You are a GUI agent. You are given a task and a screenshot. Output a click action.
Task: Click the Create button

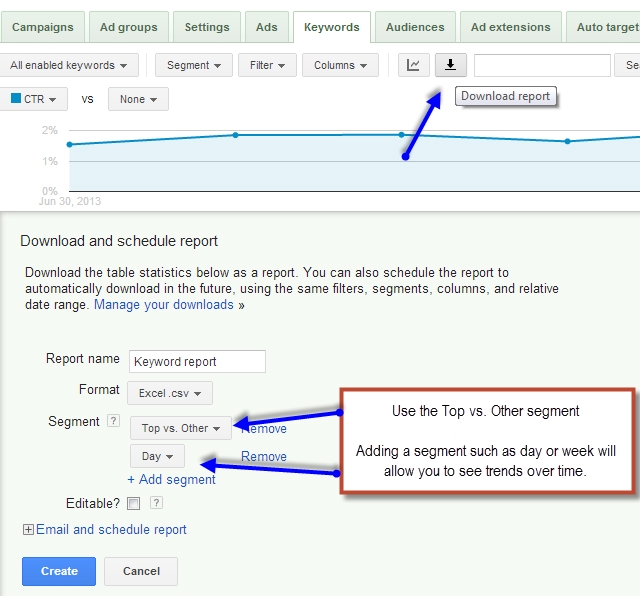point(59,571)
